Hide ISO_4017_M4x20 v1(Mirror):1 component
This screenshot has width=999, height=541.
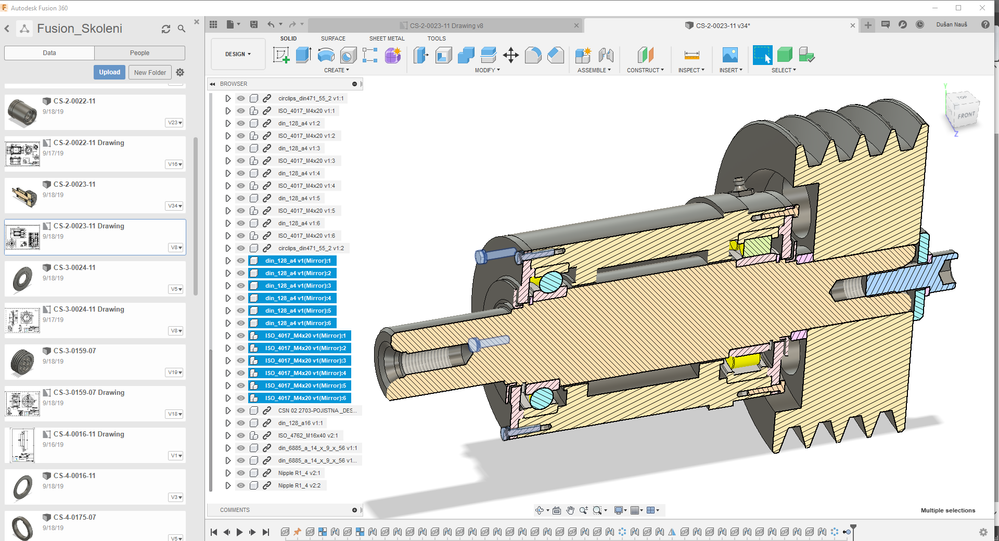click(x=241, y=336)
